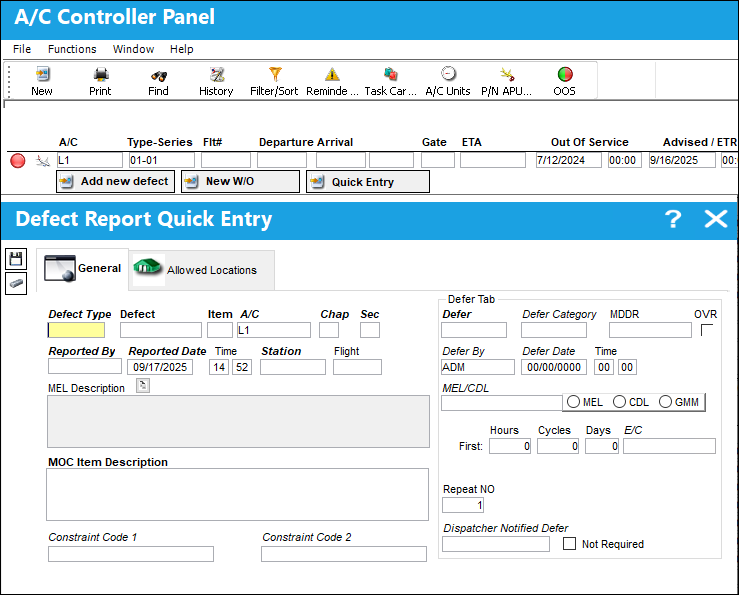Click the save floppy disk icon
The image size is (739, 595).
coord(16,259)
